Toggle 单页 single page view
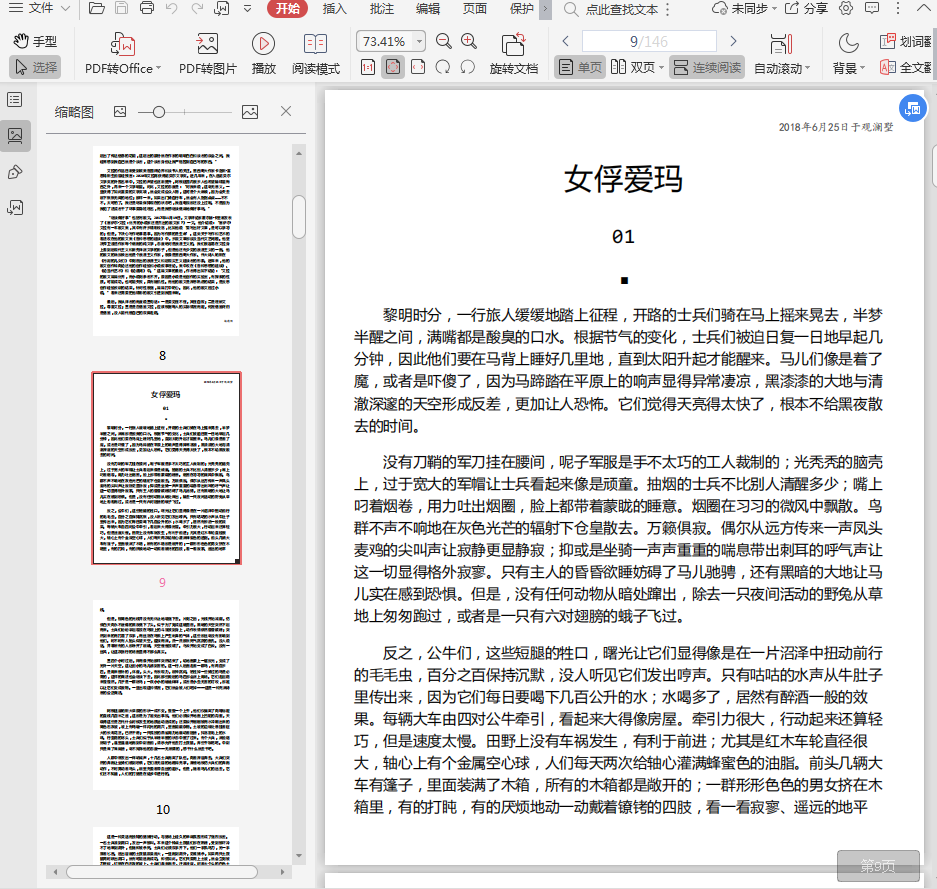The width and height of the screenshot is (937, 889). pyautogui.click(x=580, y=68)
